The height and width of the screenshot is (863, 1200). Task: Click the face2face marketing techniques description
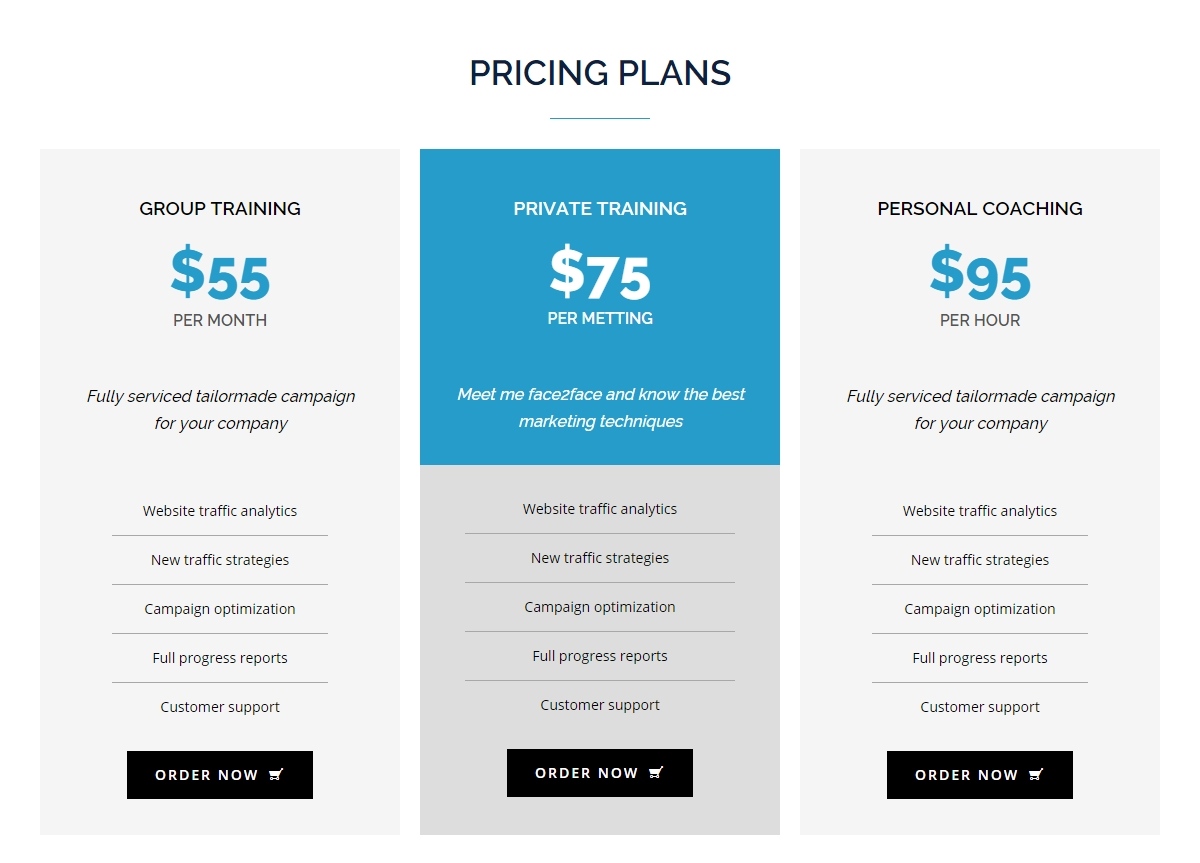tap(600, 408)
